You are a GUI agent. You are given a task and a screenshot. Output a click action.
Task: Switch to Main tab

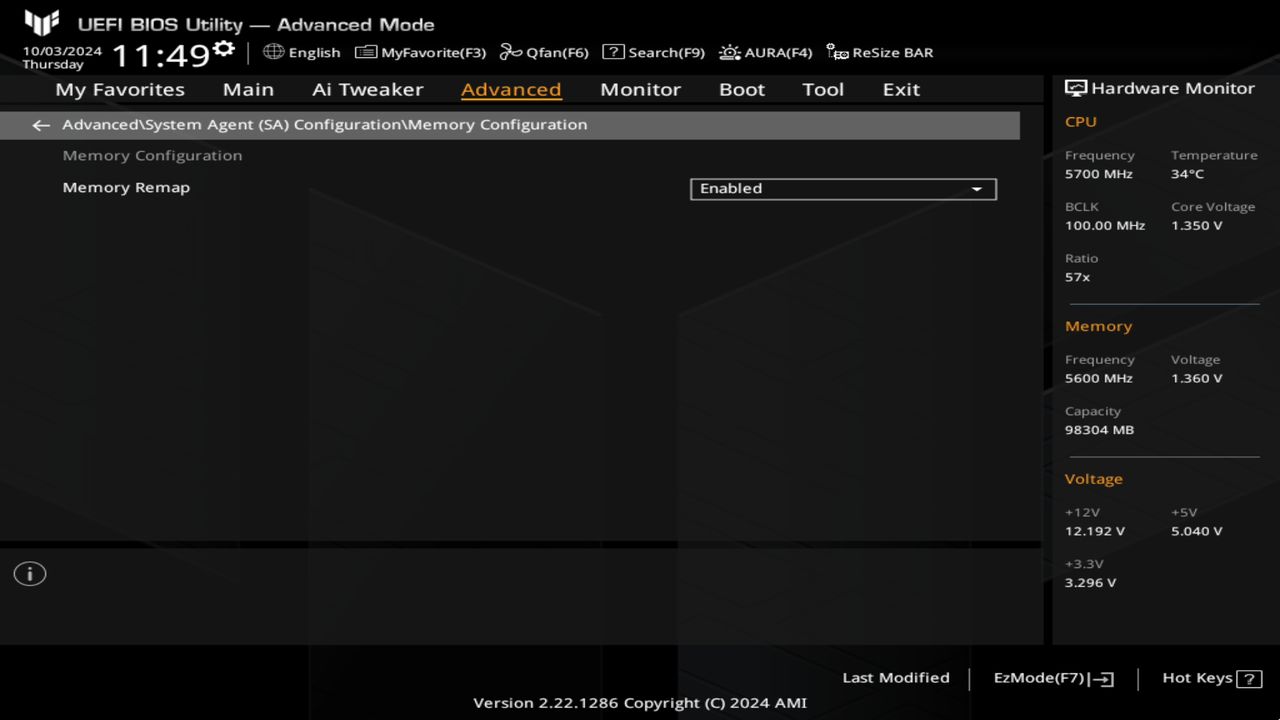pyautogui.click(x=248, y=89)
